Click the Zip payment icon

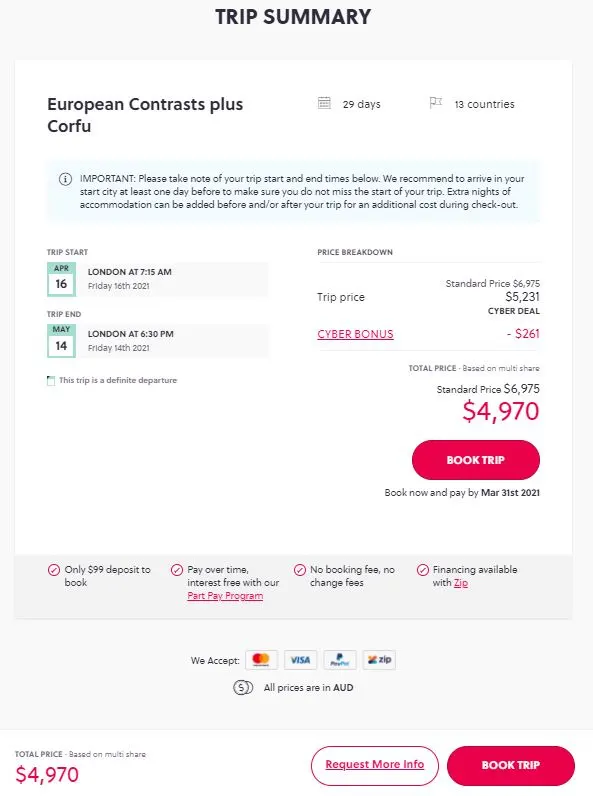point(379,659)
